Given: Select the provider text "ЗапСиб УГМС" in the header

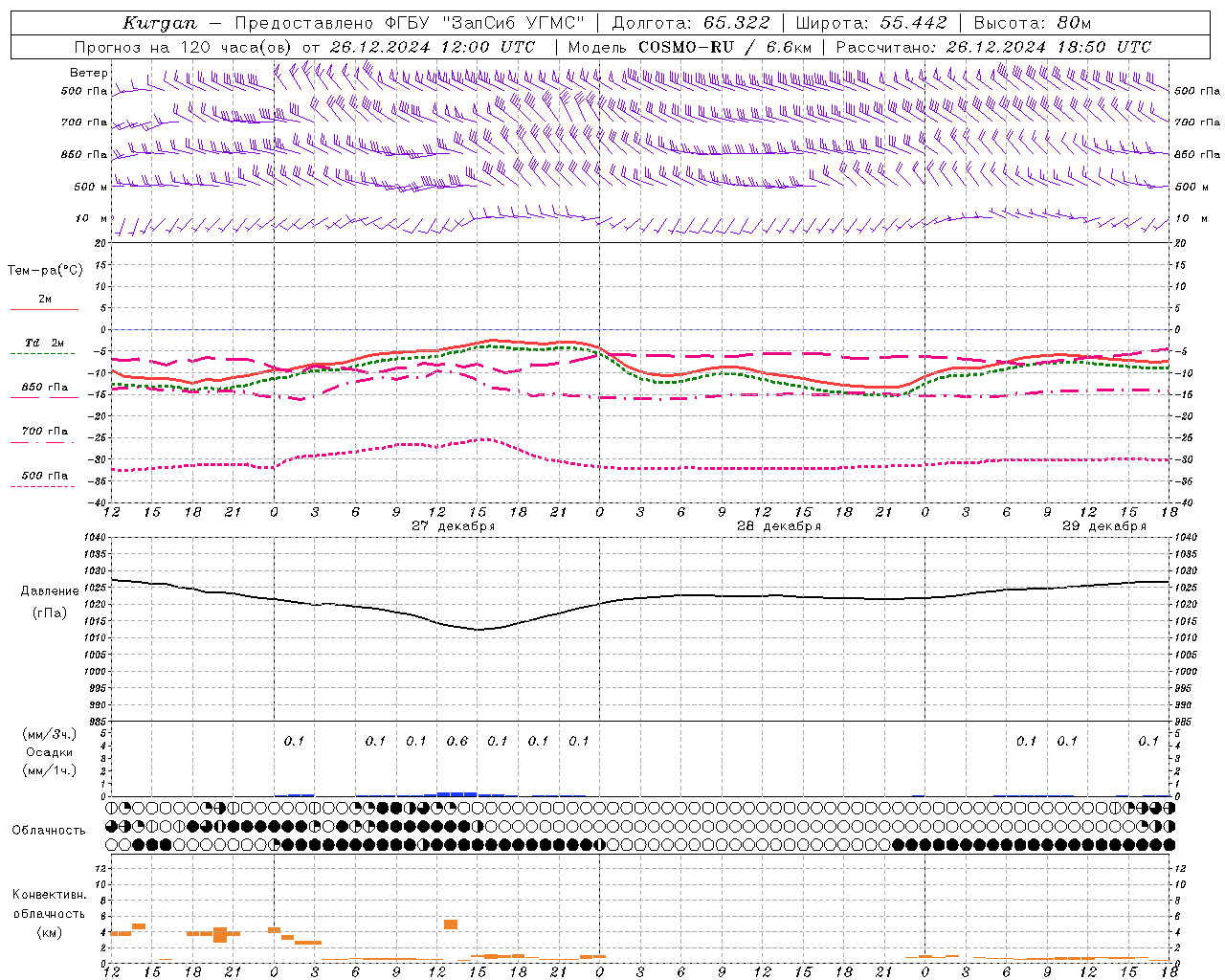Looking at the screenshot, I should point(513,23).
